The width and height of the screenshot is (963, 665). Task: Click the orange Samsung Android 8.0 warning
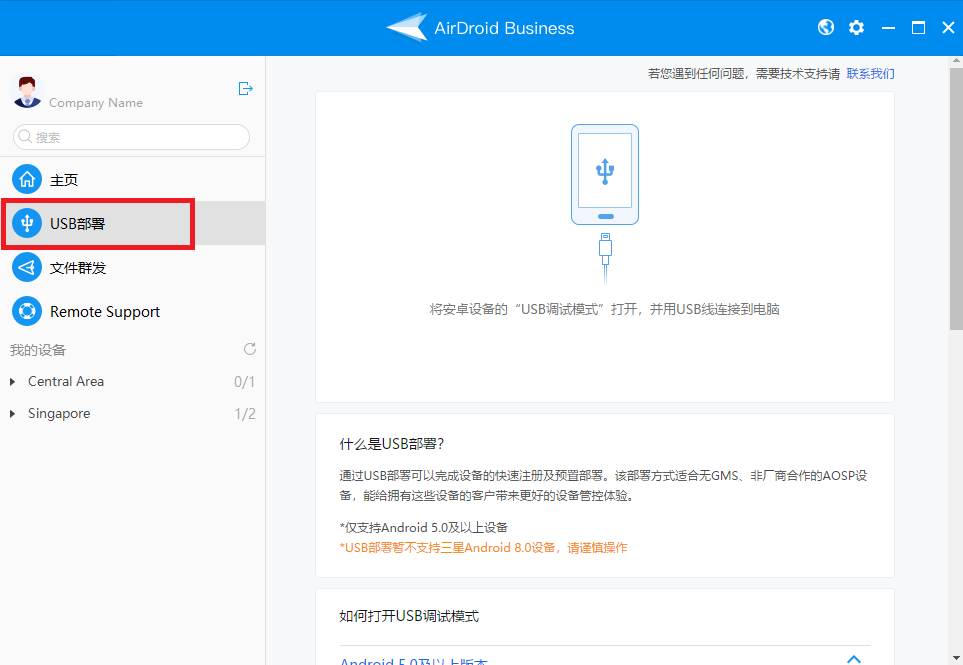click(x=483, y=547)
